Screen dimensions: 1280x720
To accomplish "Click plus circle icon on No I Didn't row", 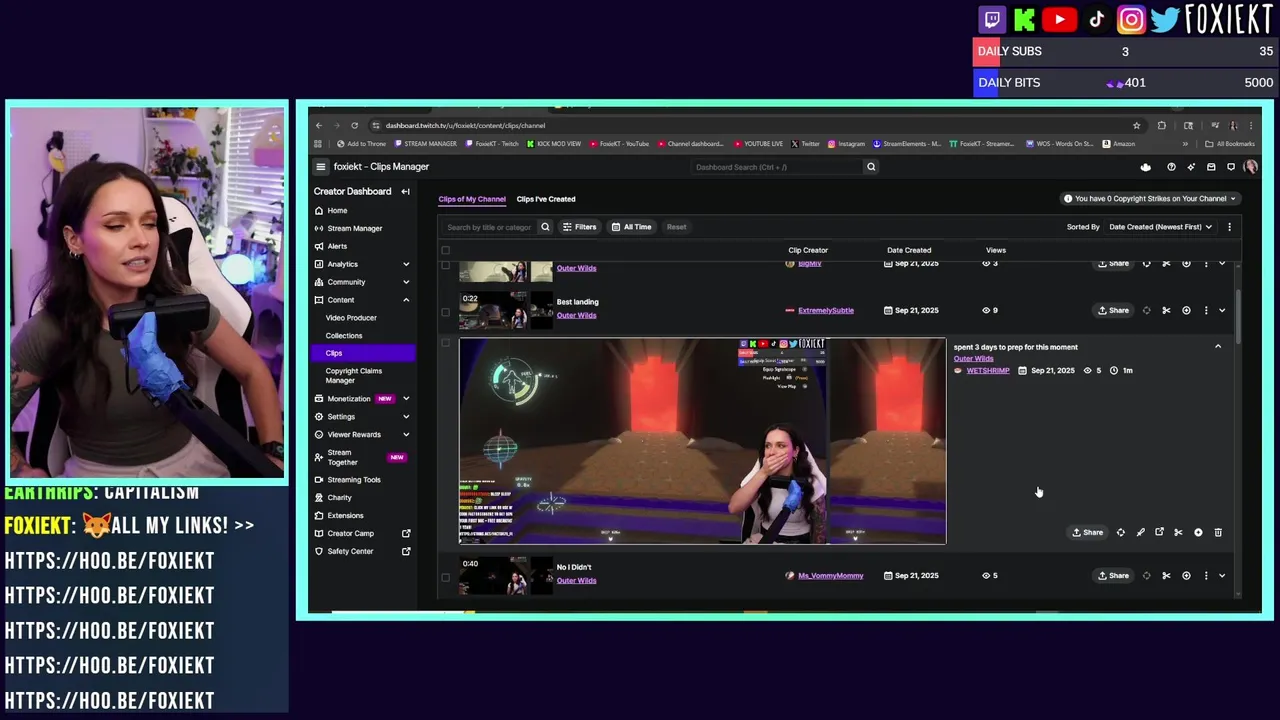I will coord(1186,576).
